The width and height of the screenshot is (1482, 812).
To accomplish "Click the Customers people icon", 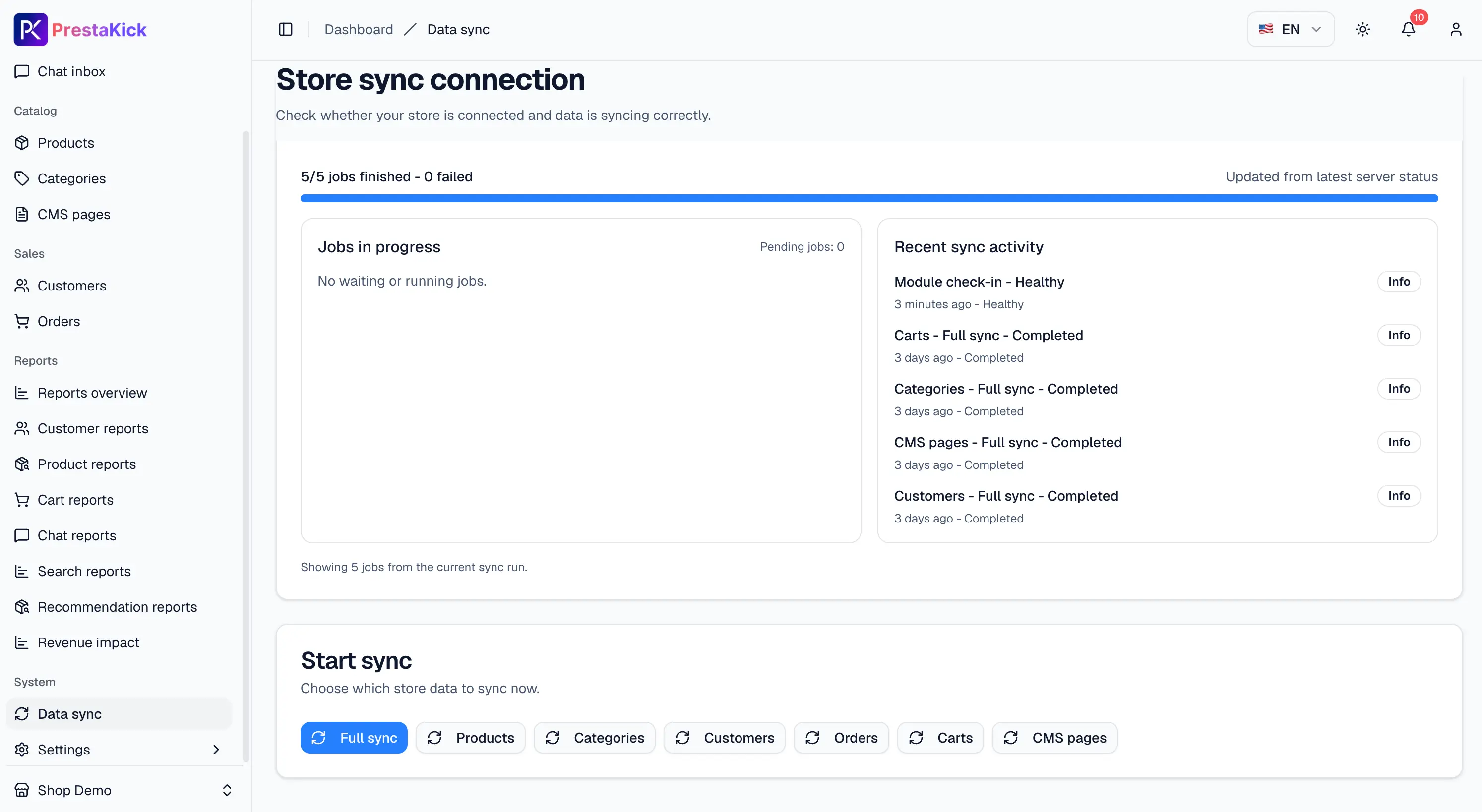I will pyautogui.click(x=22, y=285).
